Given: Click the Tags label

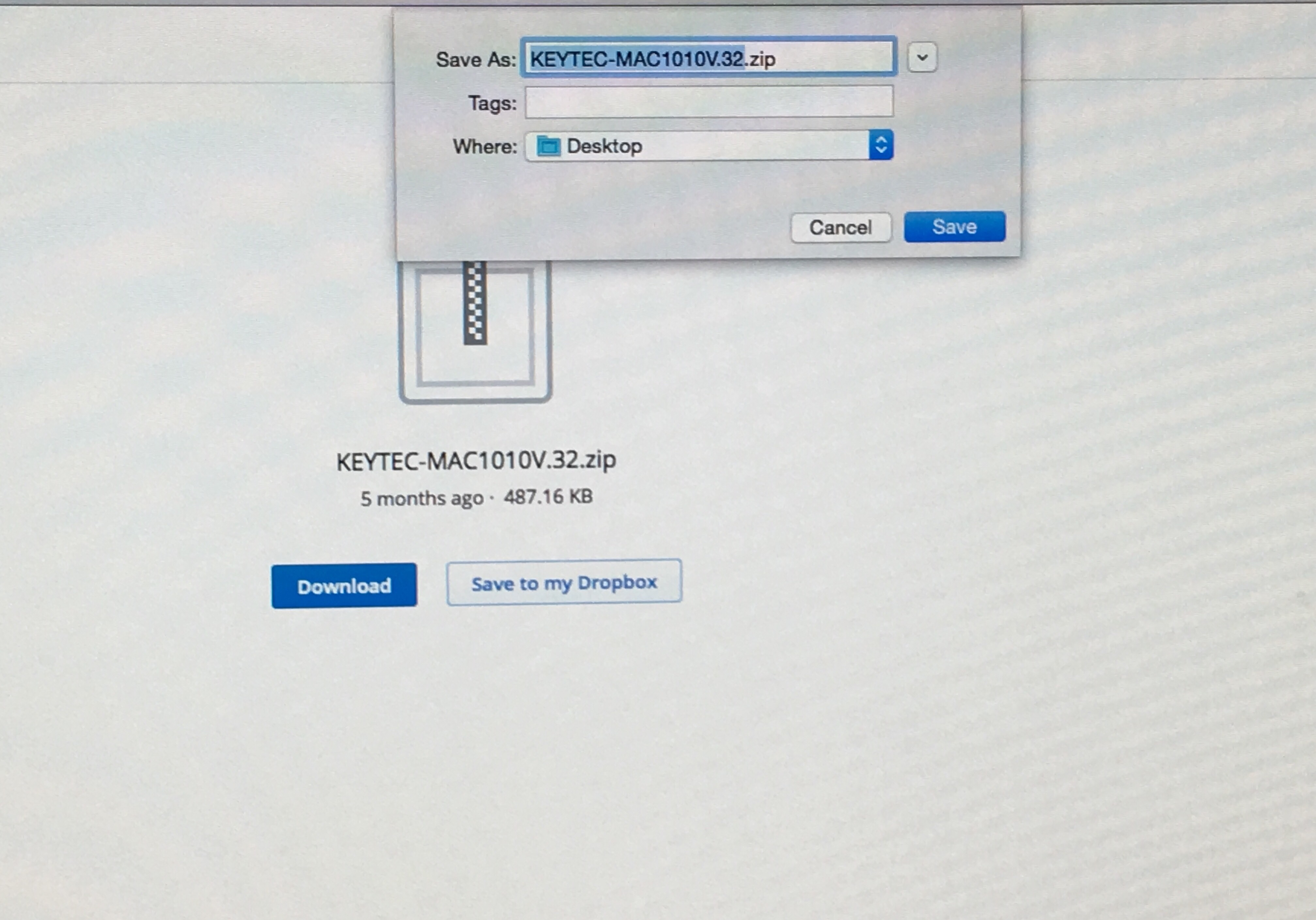Looking at the screenshot, I should pyautogui.click(x=492, y=104).
